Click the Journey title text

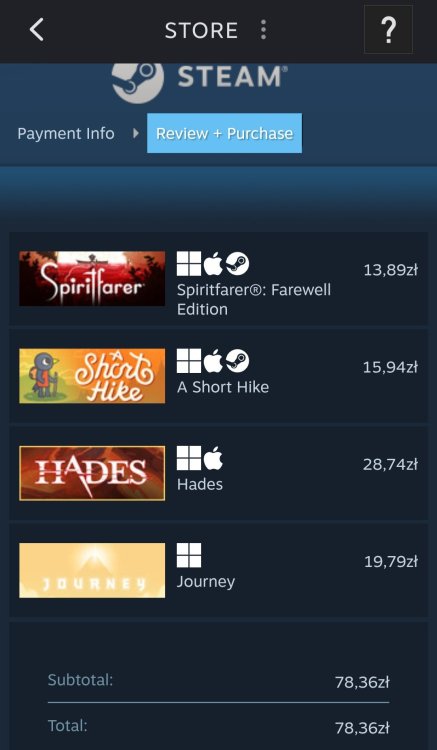pos(206,582)
